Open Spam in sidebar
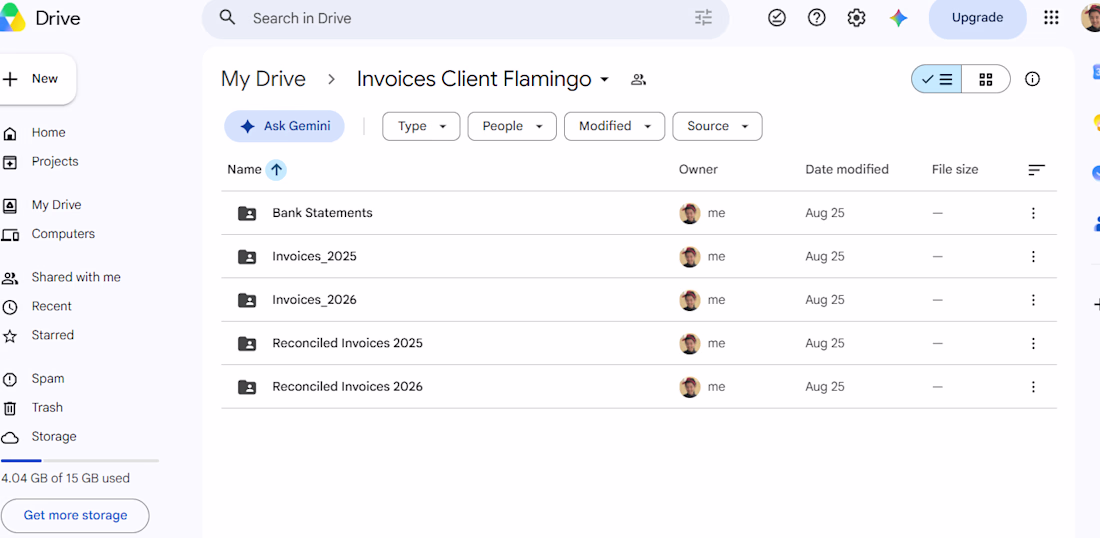The image size is (1100, 538). 48,378
